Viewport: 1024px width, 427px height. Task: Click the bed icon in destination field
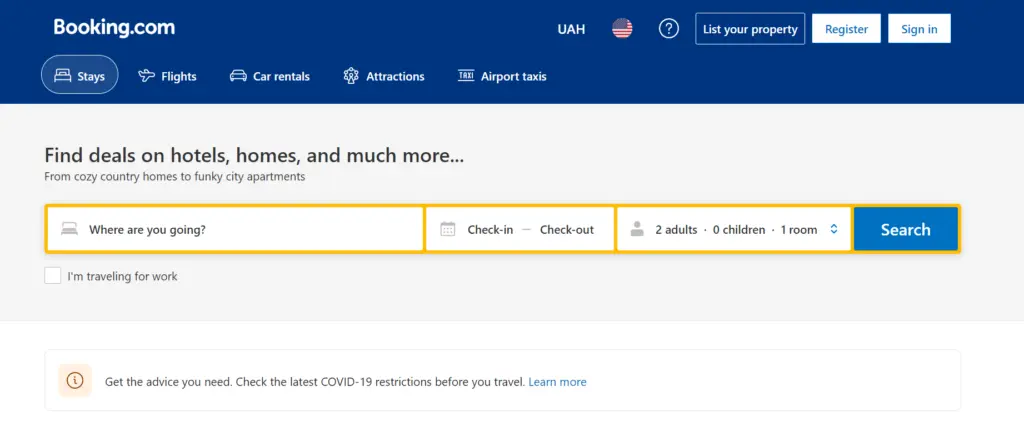click(69, 229)
